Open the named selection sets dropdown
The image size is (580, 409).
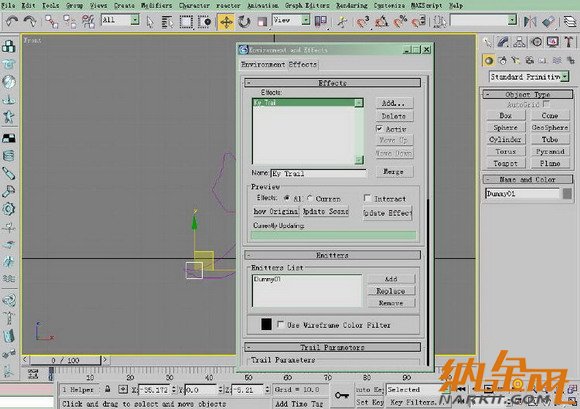coord(512,20)
